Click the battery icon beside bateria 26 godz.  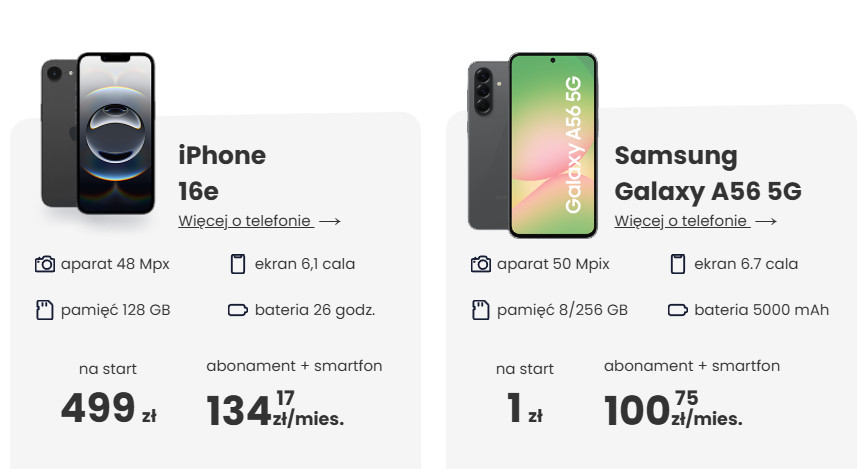237,310
